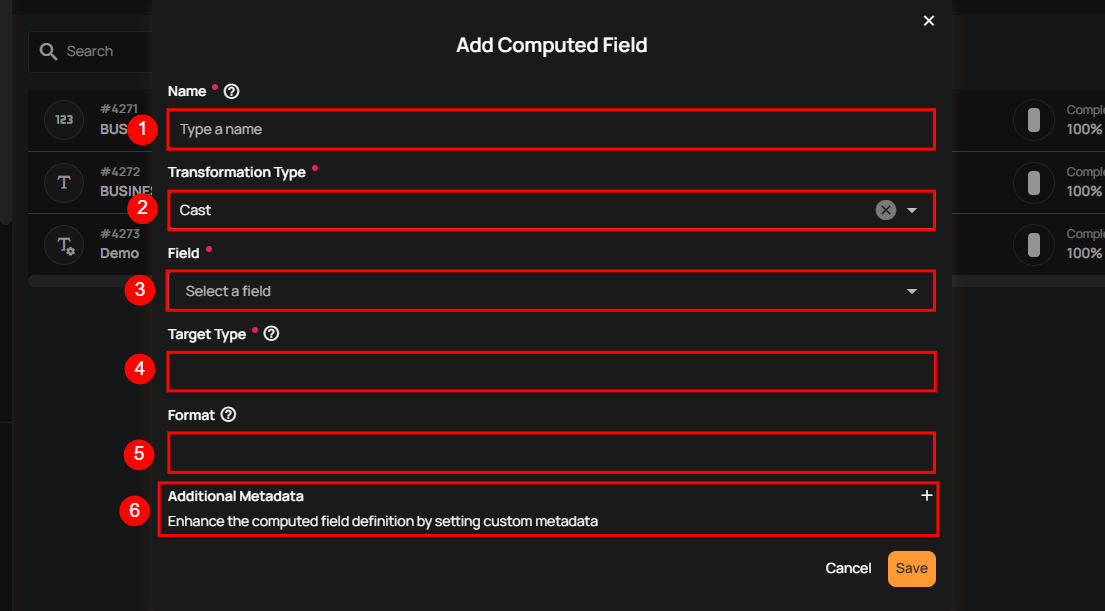
Task: Click the help icon beside Format label
Action: [228, 415]
